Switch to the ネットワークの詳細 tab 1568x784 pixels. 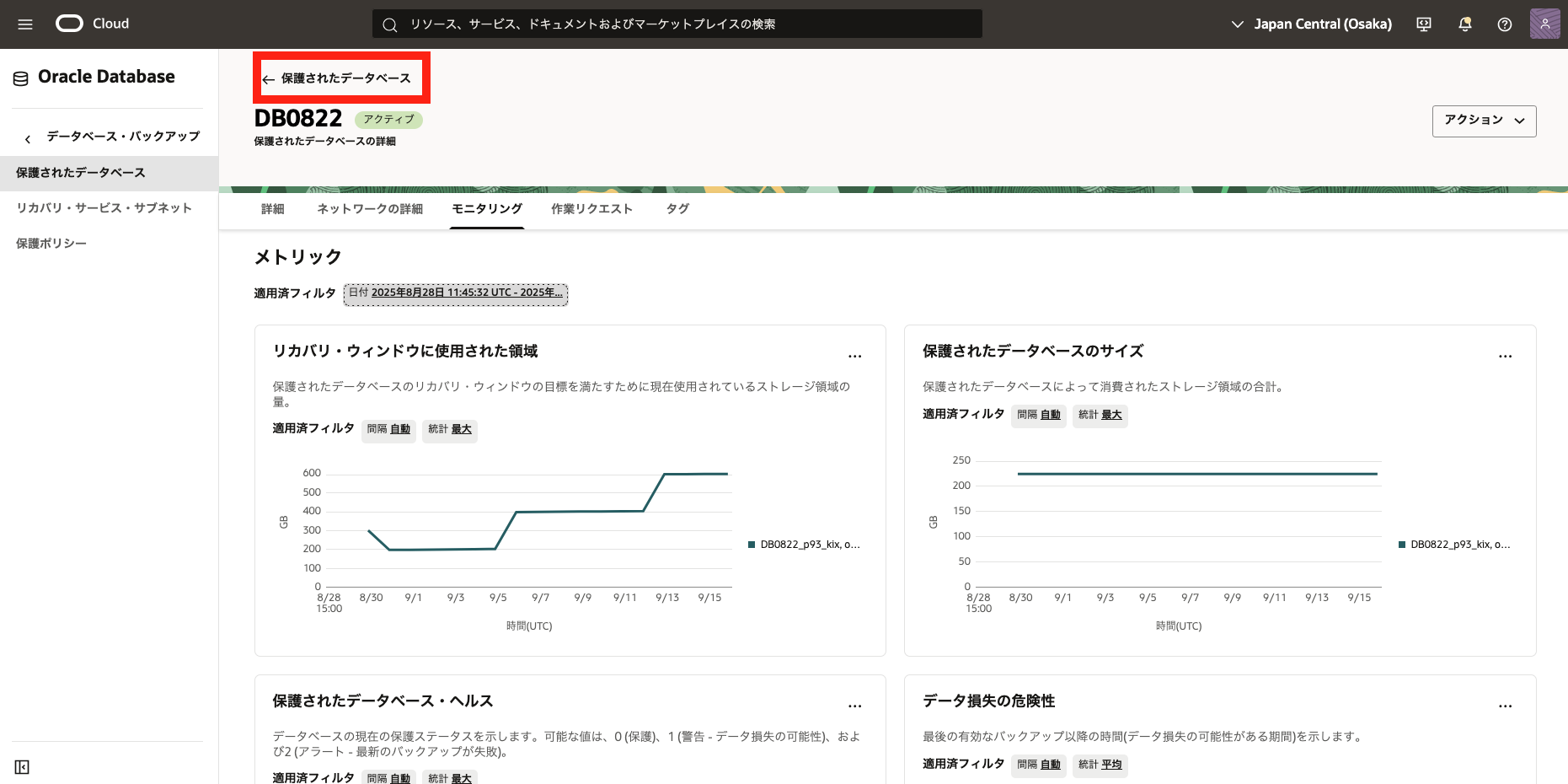coord(370,209)
